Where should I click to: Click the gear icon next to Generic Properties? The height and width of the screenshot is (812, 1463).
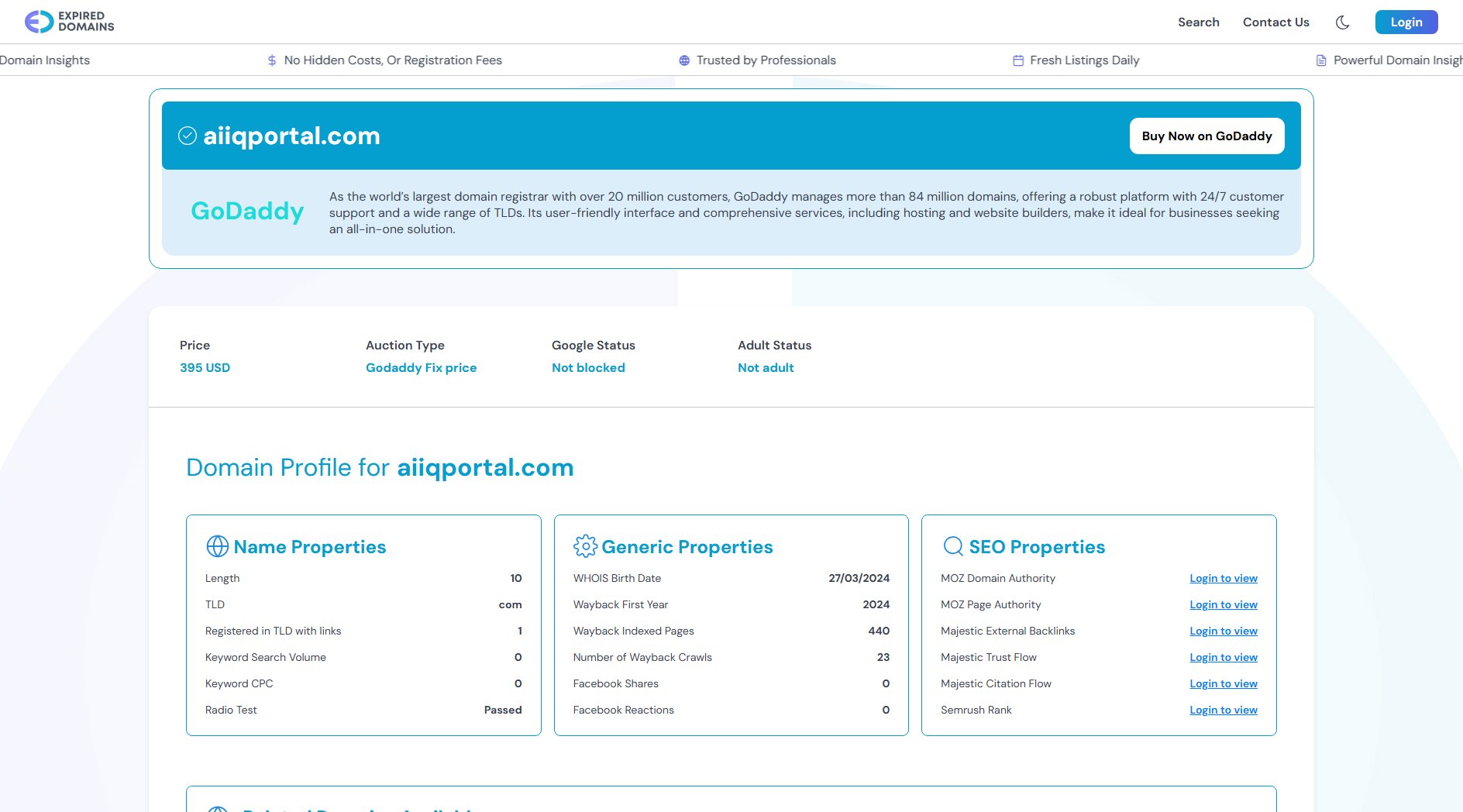(585, 547)
